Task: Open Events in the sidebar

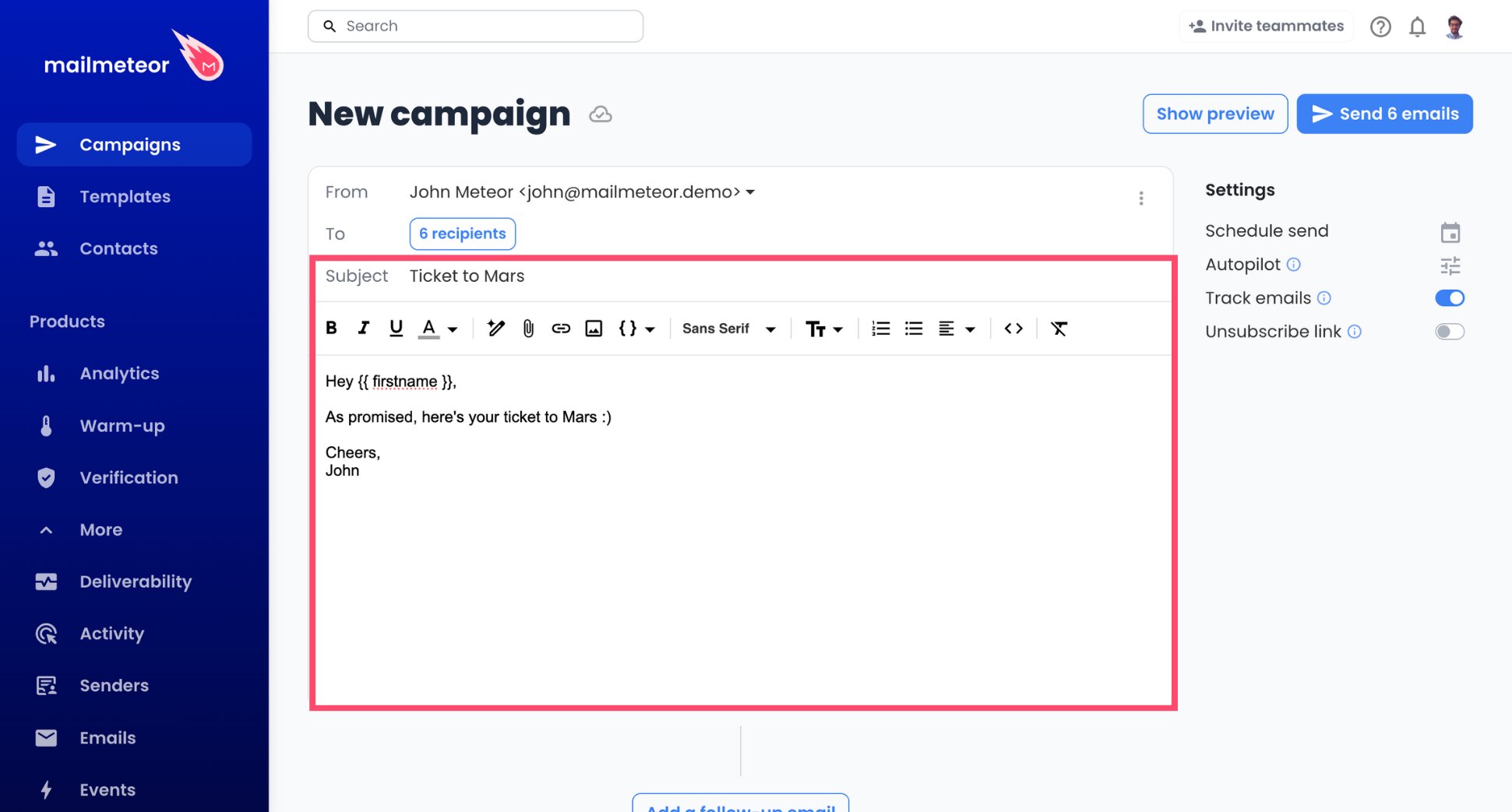Action: (x=134, y=789)
